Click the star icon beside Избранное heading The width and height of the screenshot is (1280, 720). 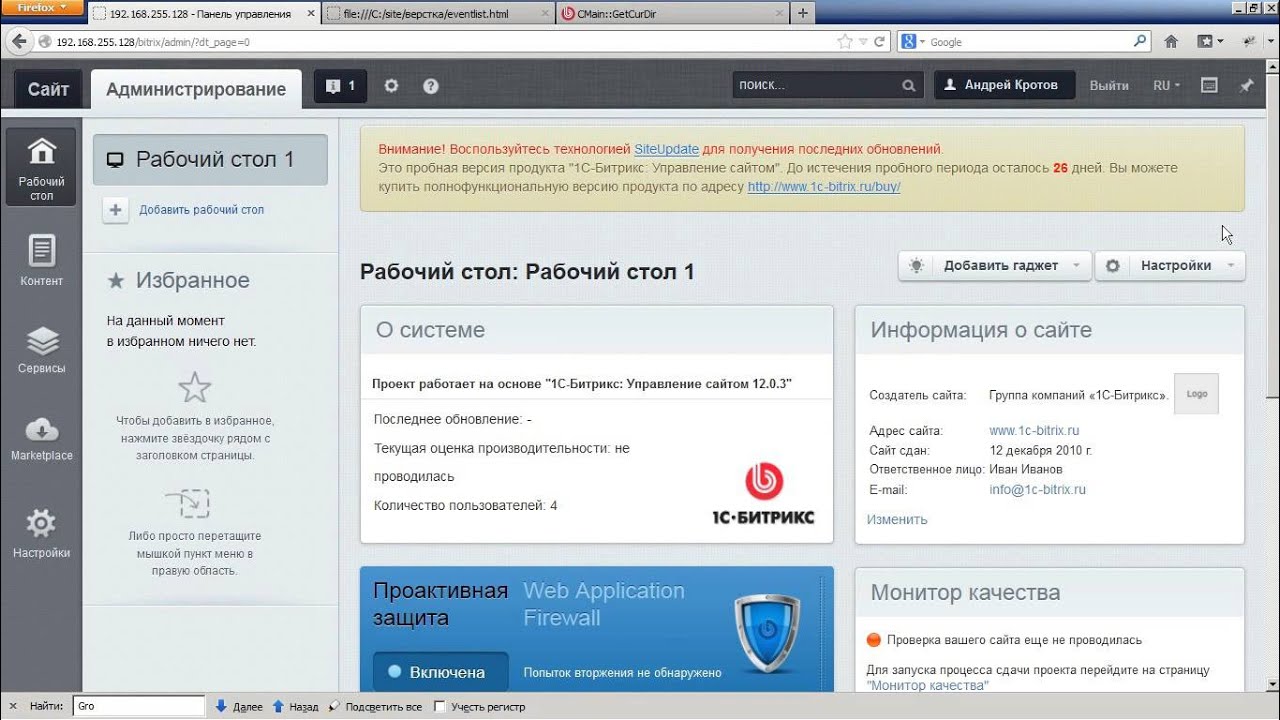pos(116,281)
